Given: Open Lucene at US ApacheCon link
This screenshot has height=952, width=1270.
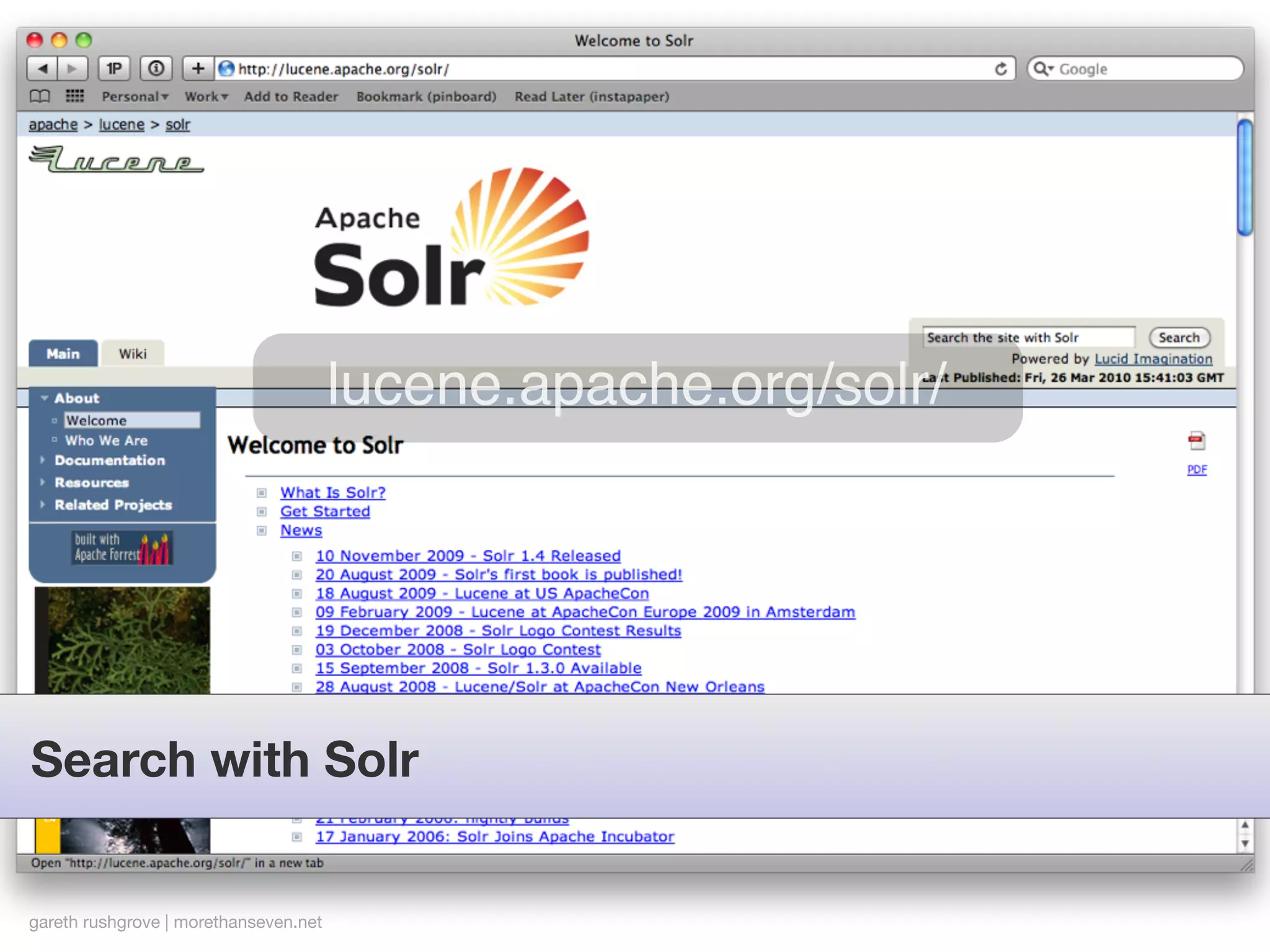Looking at the screenshot, I should [x=482, y=593].
